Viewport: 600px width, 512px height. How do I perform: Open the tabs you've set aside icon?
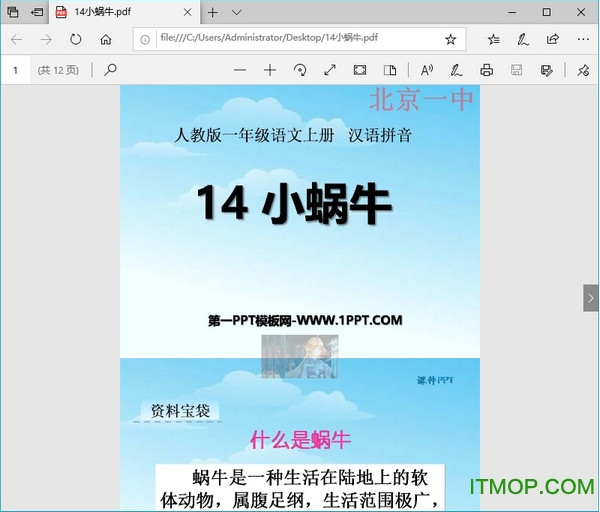pyautogui.click(x=12, y=12)
